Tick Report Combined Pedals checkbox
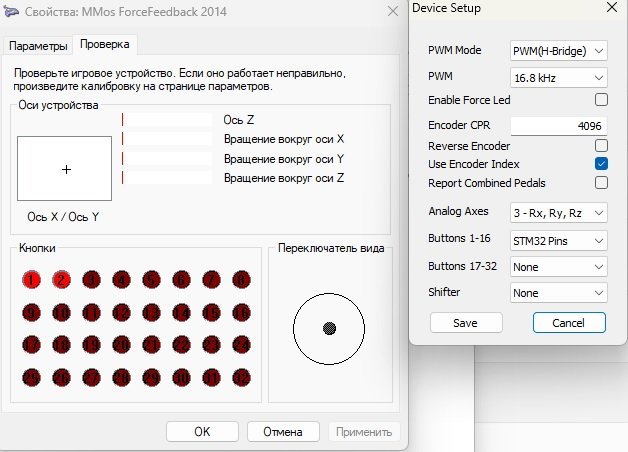 point(601,183)
